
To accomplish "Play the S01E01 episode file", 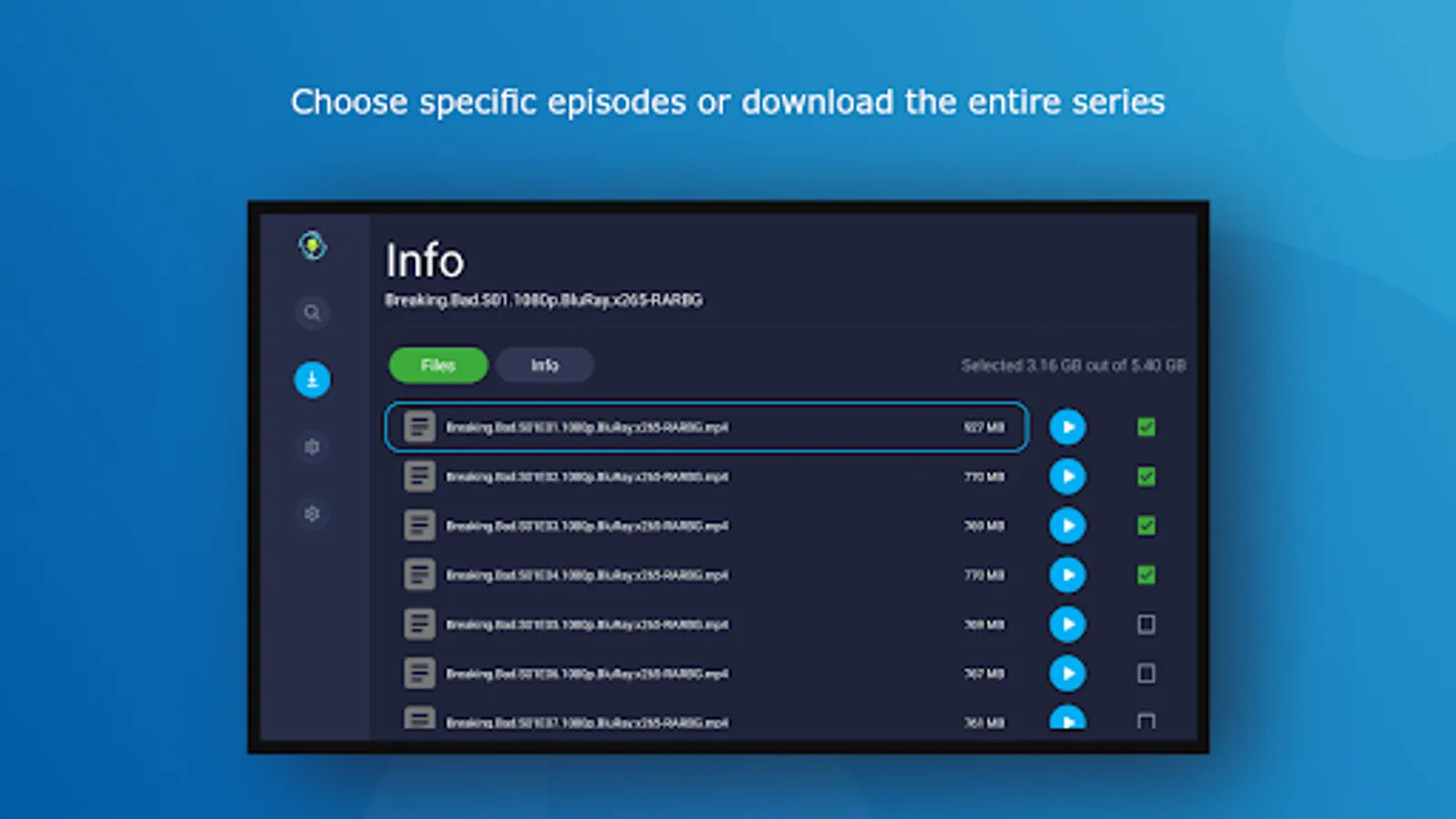I will pyautogui.click(x=1067, y=427).
